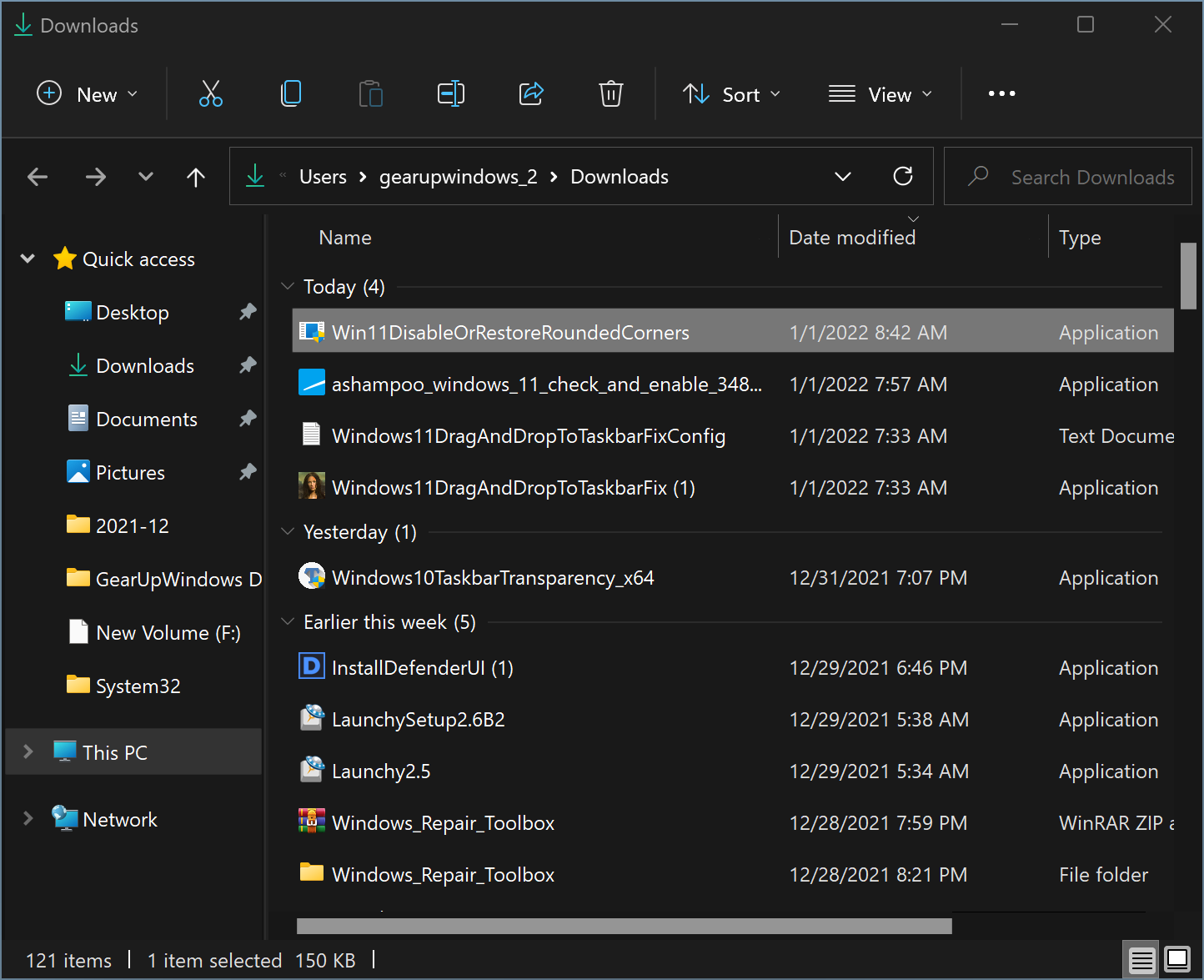Refresh the Downloads folder
The height and width of the screenshot is (980, 1204).
(x=903, y=176)
